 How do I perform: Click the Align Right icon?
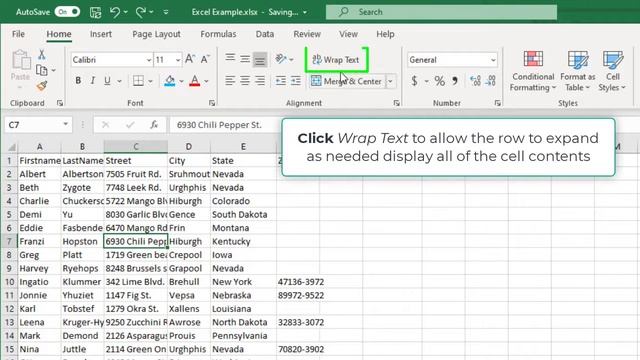coord(260,81)
